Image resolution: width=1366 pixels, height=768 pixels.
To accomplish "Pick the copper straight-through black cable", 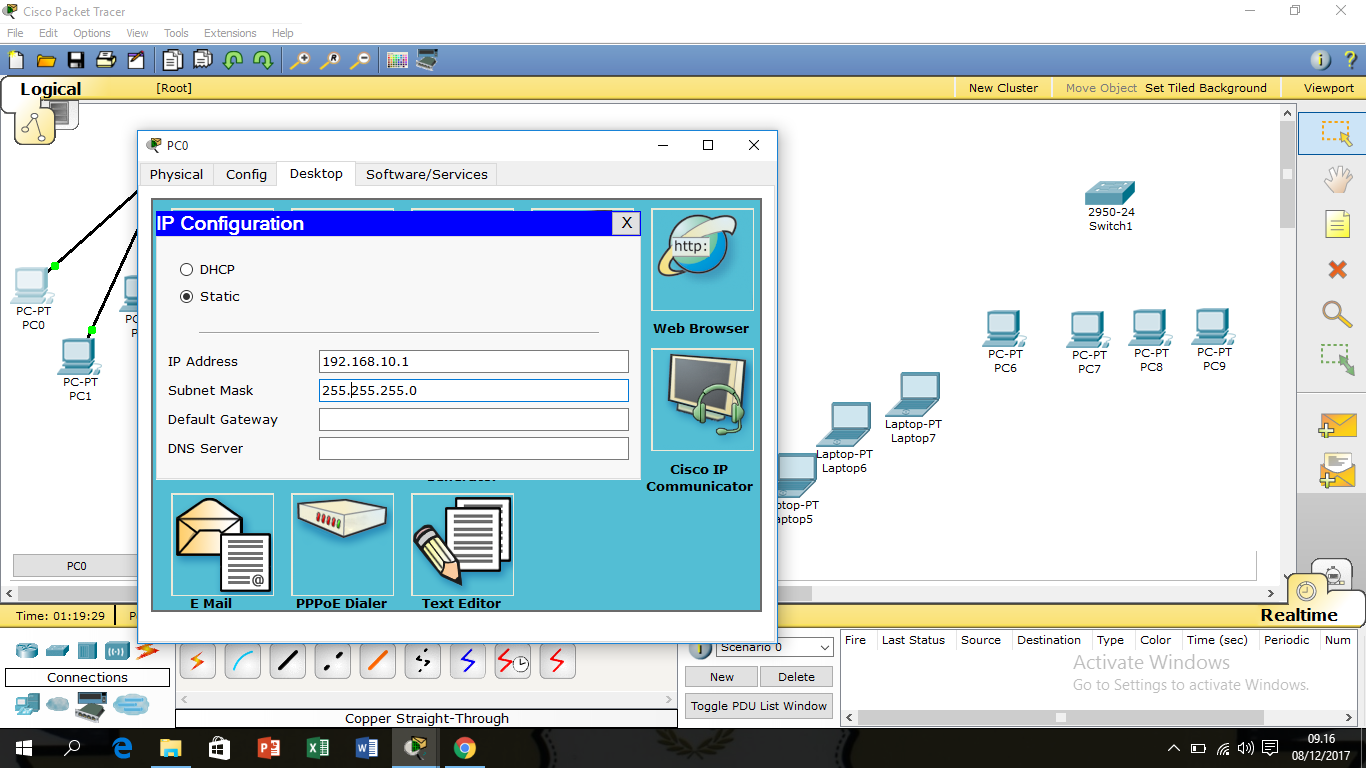I will pyautogui.click(x=287, y=661).
